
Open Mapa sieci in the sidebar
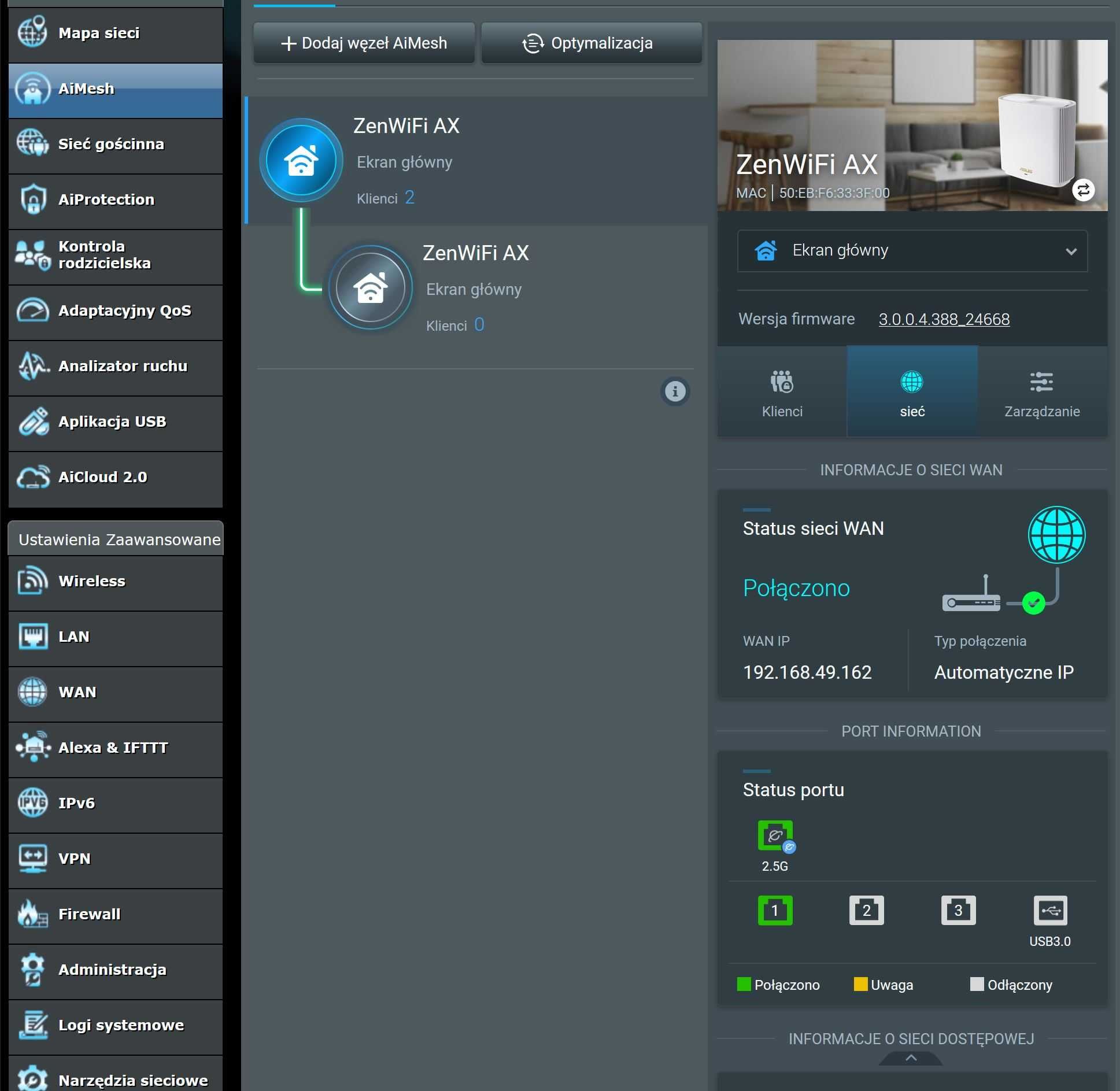(116, 34)
